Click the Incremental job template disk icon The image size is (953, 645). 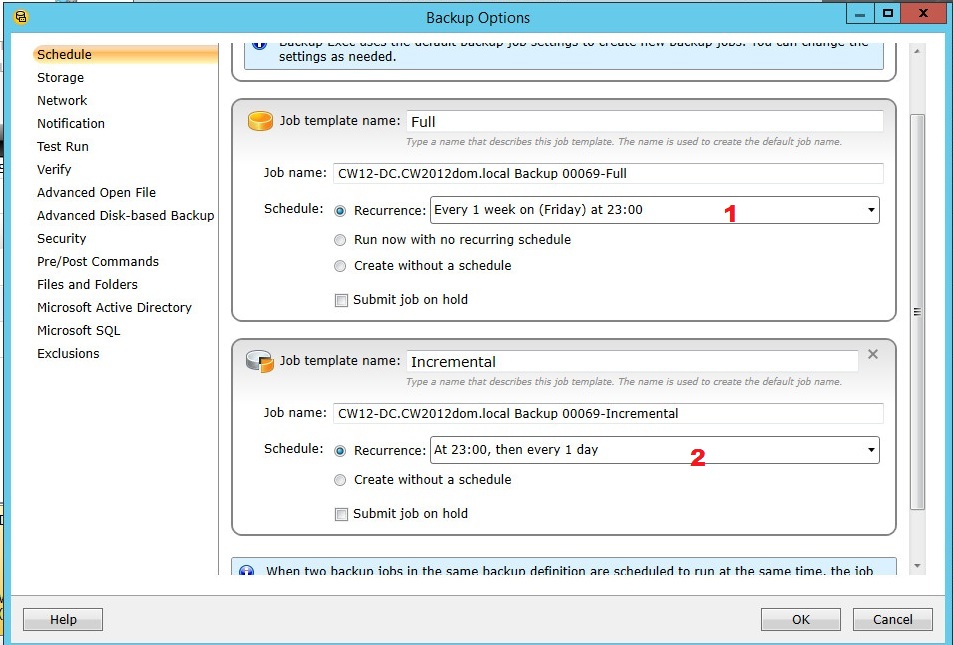[260, 361]
